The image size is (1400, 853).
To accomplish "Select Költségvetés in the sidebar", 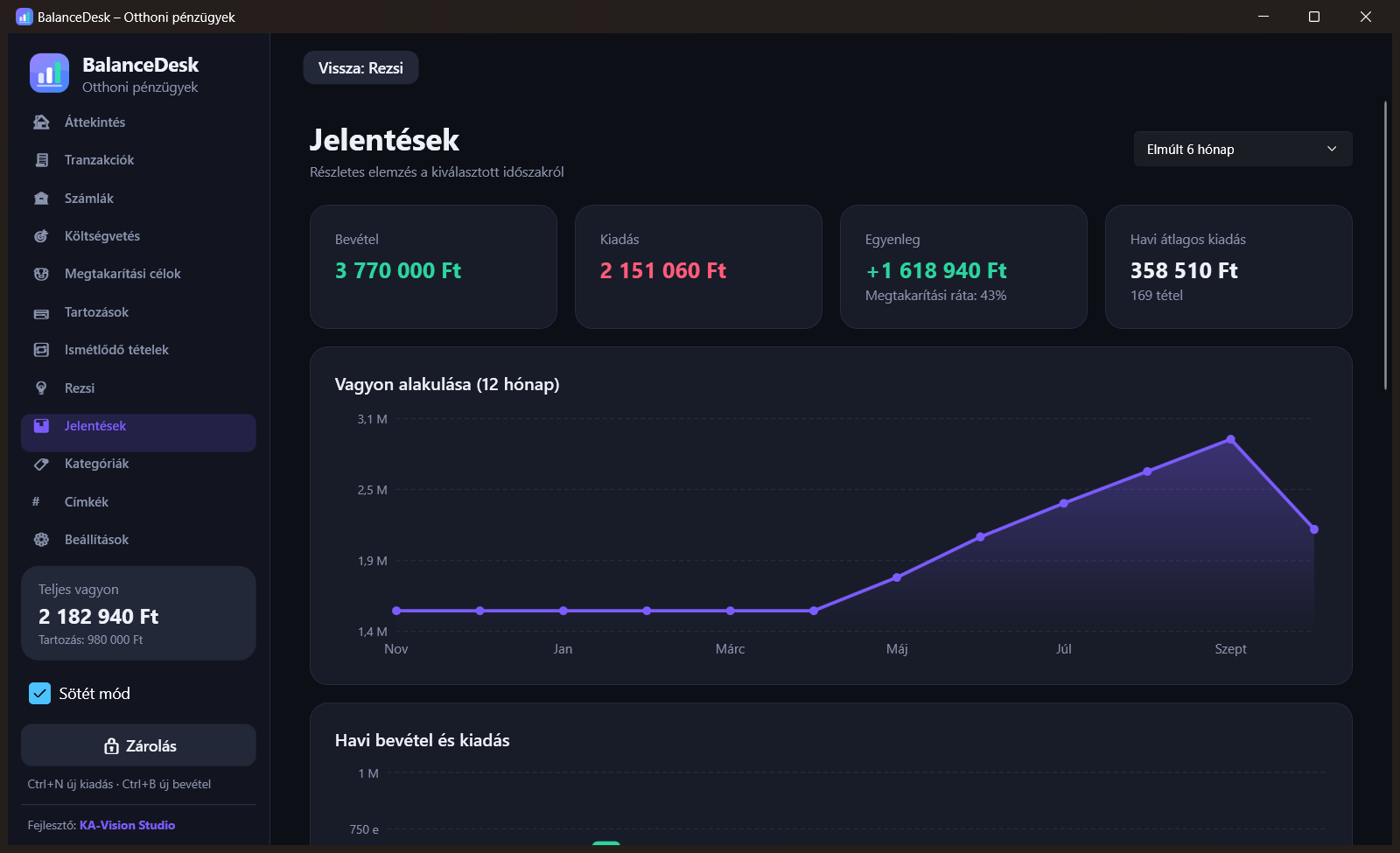I will pos(138,236).
